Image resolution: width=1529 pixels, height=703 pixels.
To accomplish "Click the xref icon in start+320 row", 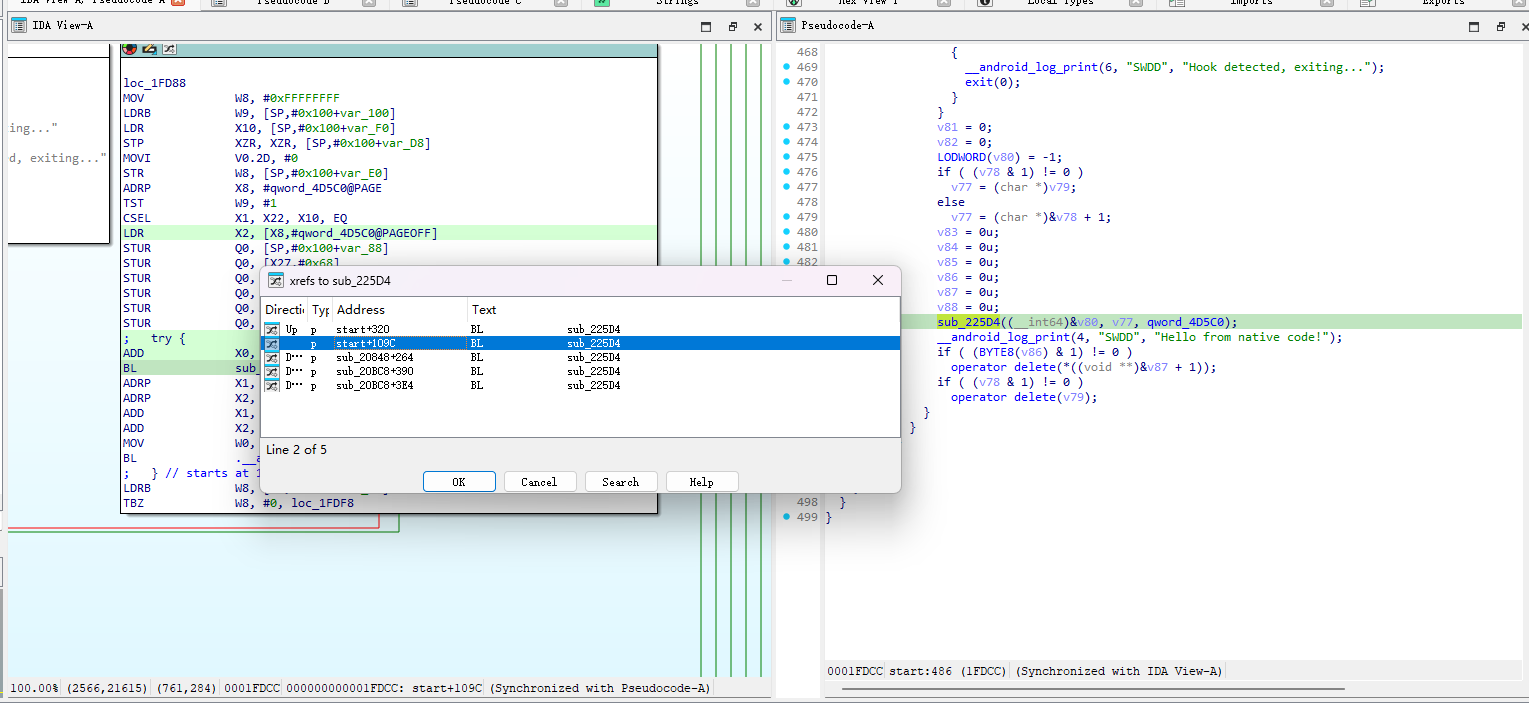I will pos(271,329).
